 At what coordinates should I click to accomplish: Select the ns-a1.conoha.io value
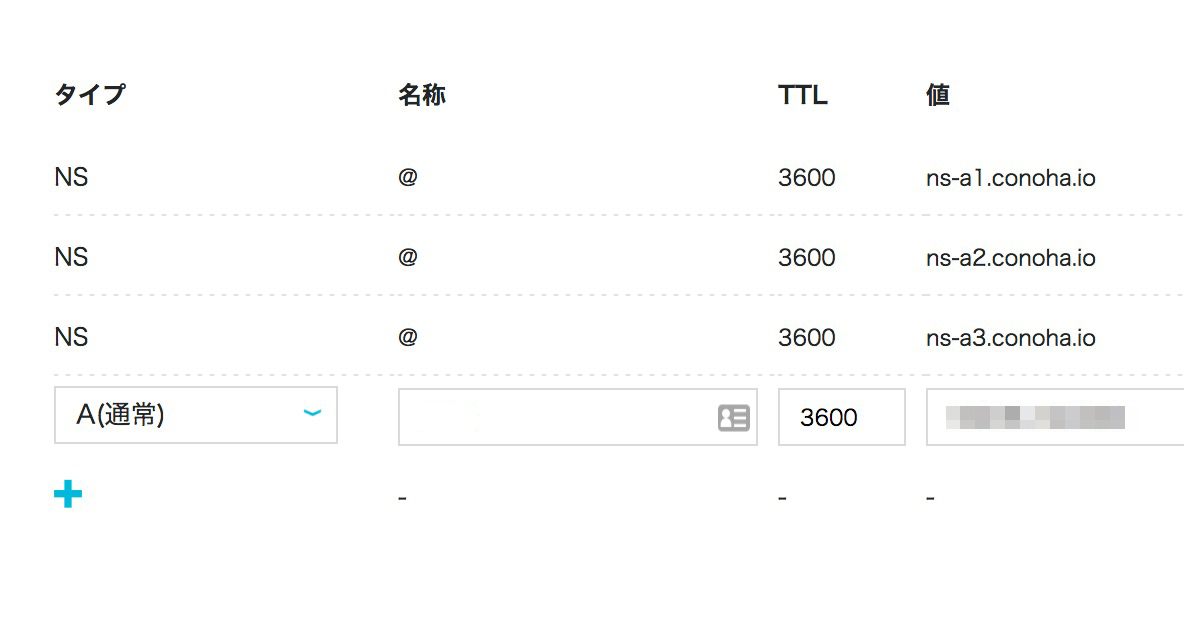1010,178
